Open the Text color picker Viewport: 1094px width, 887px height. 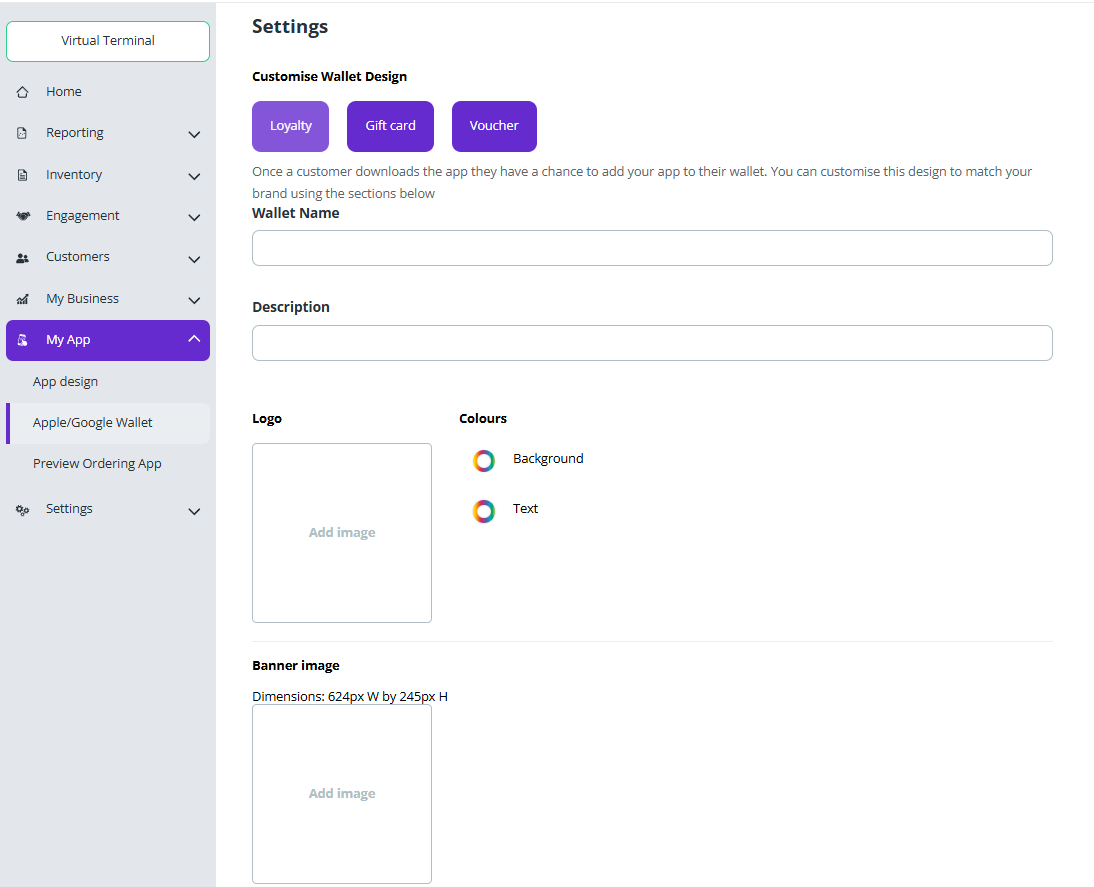tap(484, 511)
